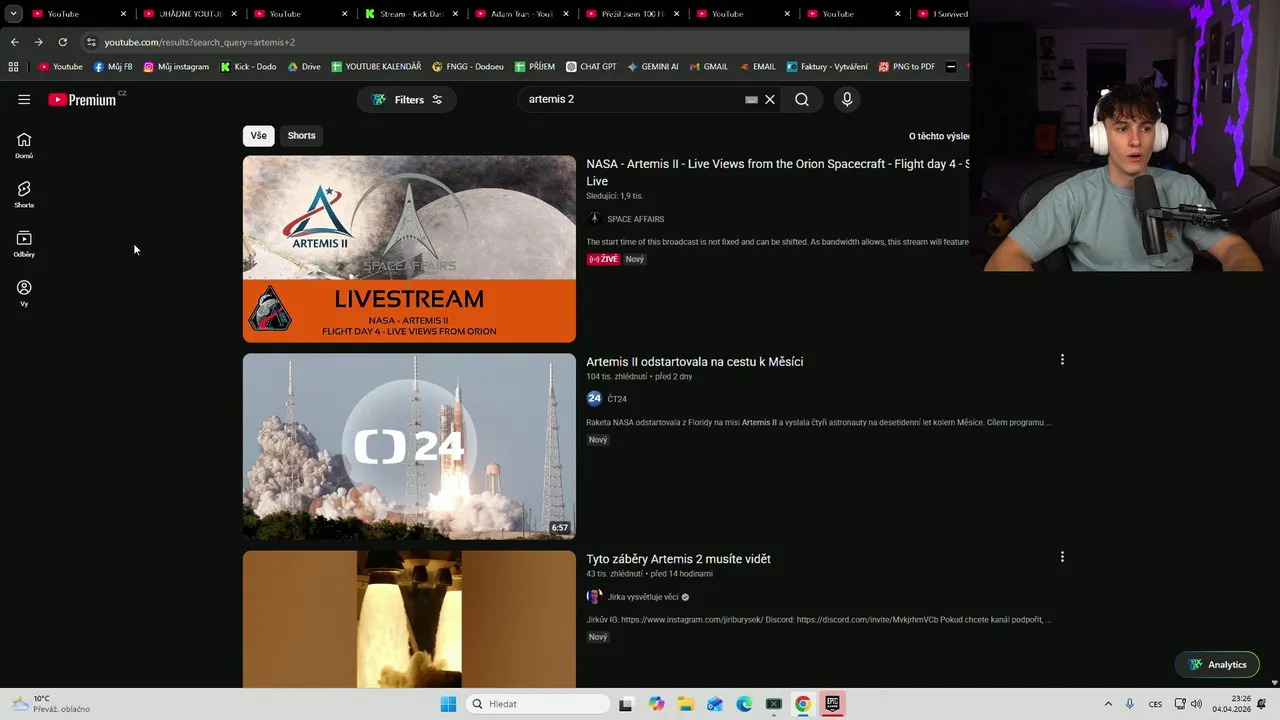Expand the tab search dropdown arrow
This screenshot has height=720, width=1280.
pyautogui.click(x=13, y=14)
